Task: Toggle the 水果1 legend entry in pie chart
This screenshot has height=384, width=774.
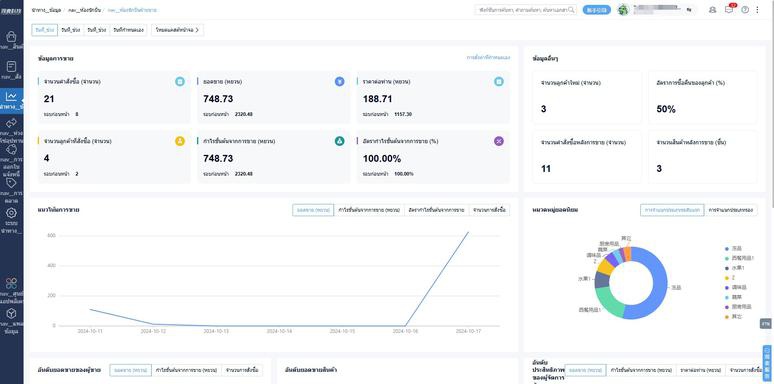Action: point(735,268)
